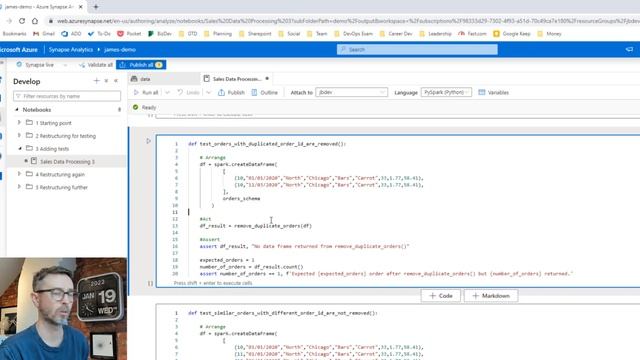Open the Synapse live mode dropdown

point(41,65)
